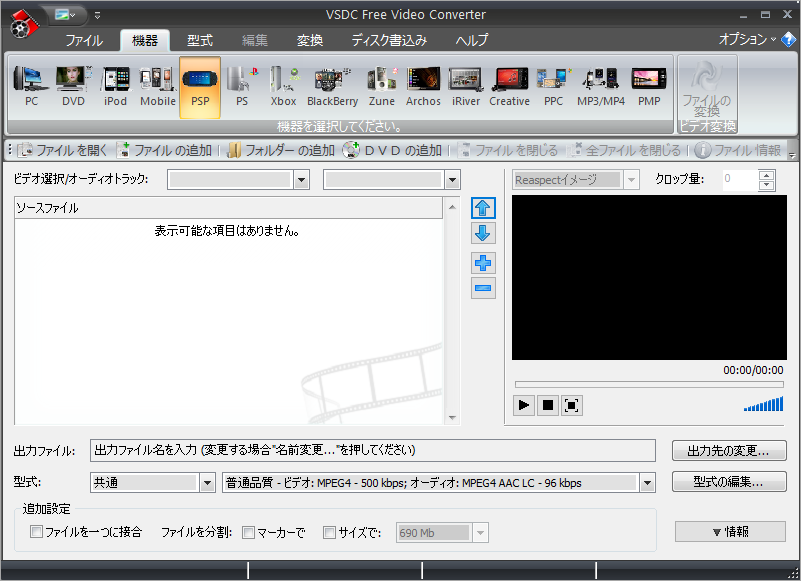Switch to the ディスク書込み tab
801x581 pixels.
[x=389, y=40]
